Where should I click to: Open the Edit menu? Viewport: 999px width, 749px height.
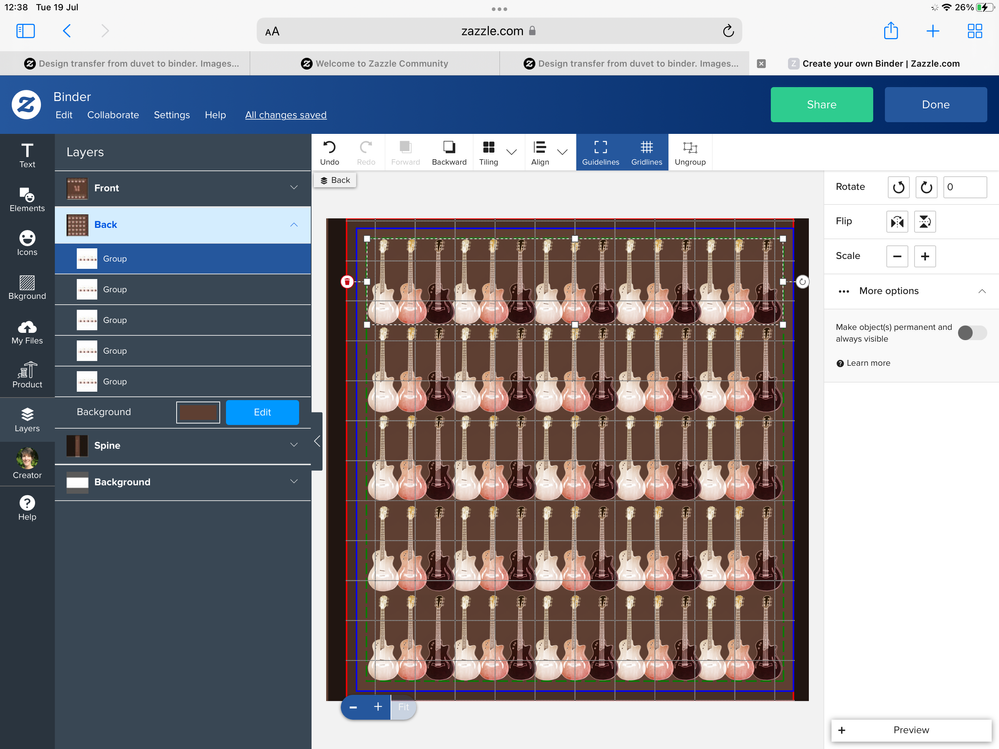pos(64,115)
